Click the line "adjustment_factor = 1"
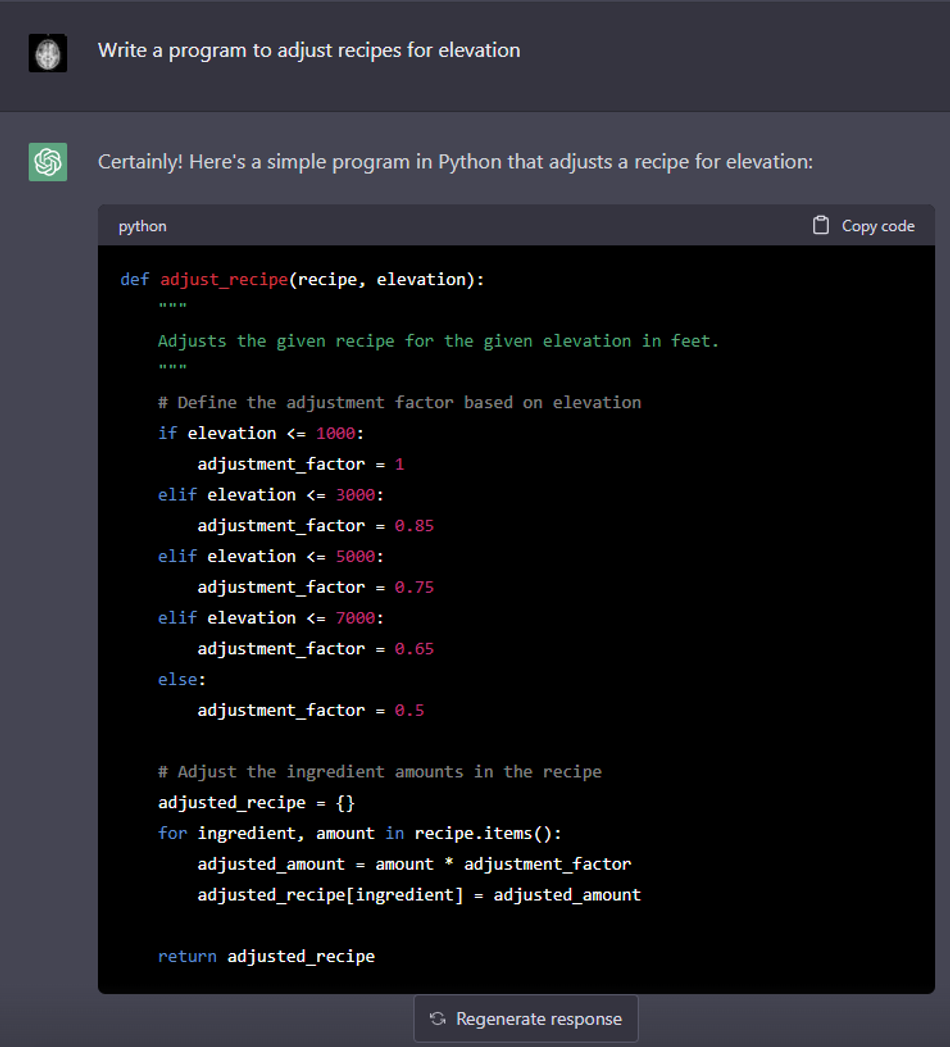Viewport: 950px width, 1047px height. pos(300,464)
